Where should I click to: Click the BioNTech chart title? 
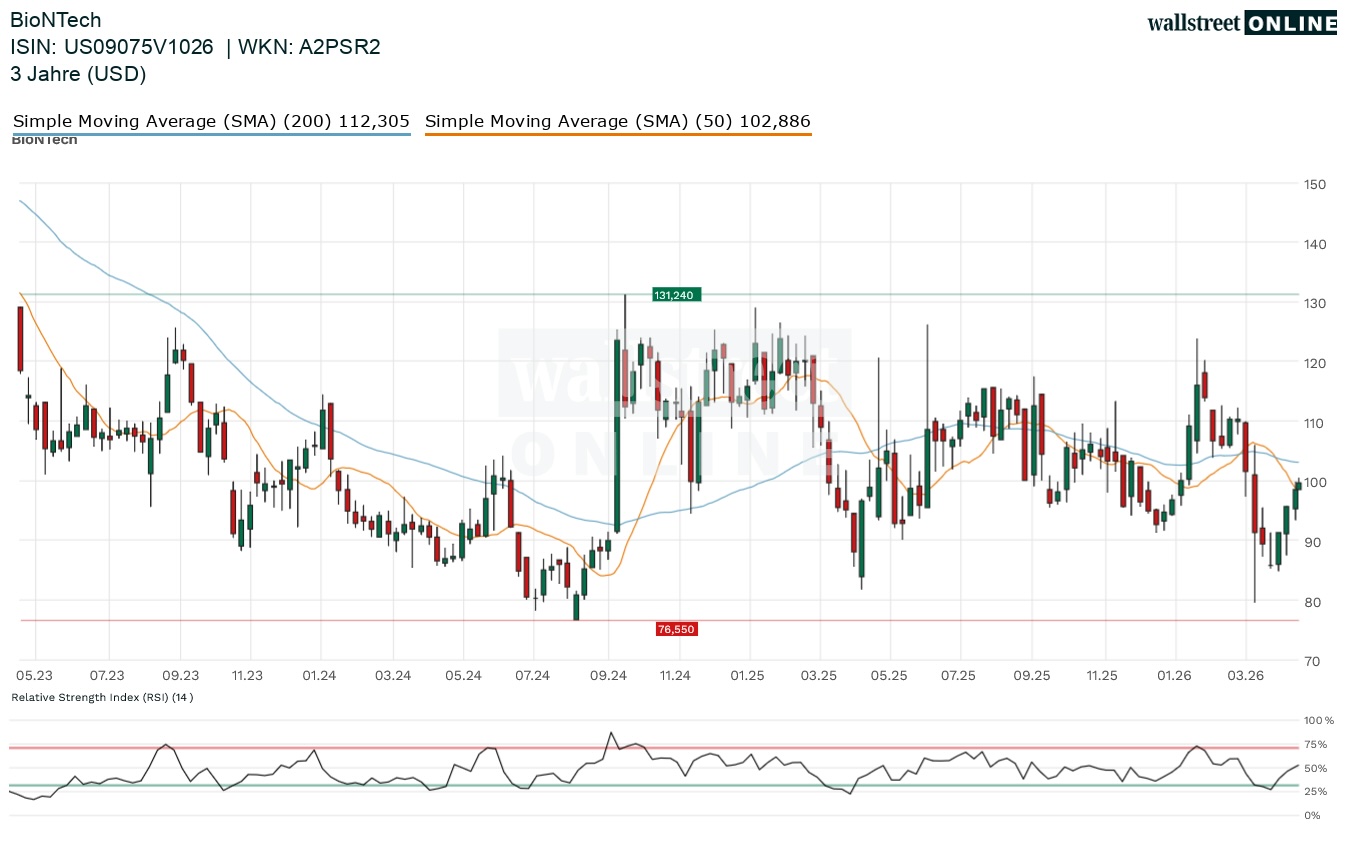tap(56, 20)
